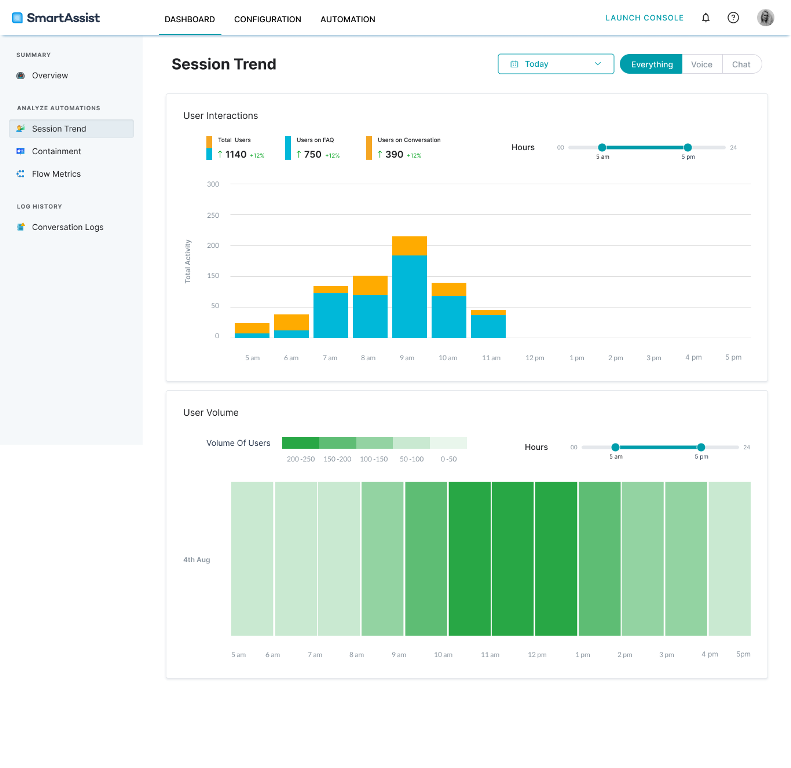Image resolution: width=791 pixels, height=768 pixels.
Task: Click the User Interactions card title
Action: (x=220, y=116)
